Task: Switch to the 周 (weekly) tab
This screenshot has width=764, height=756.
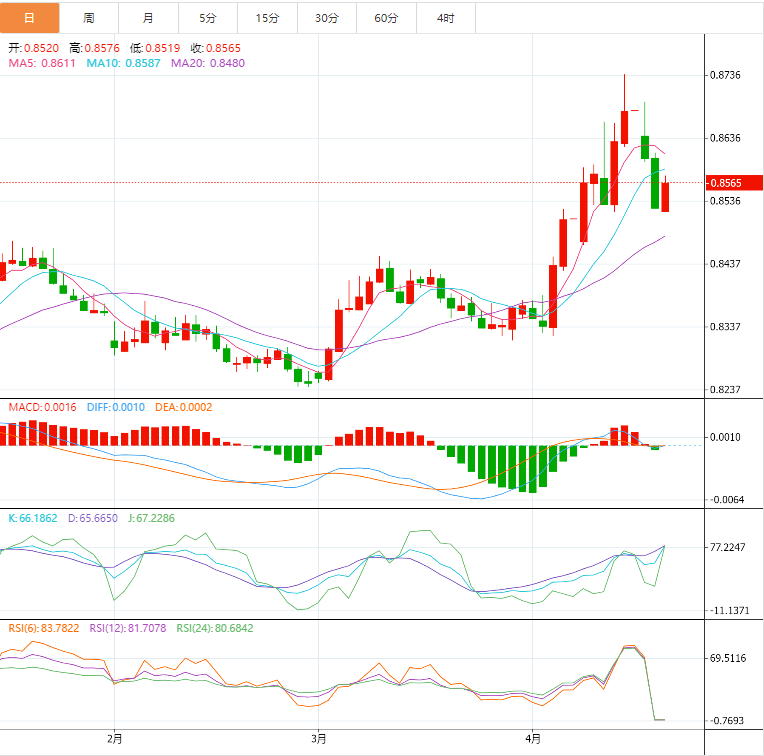Action: [x=89, y=18]
